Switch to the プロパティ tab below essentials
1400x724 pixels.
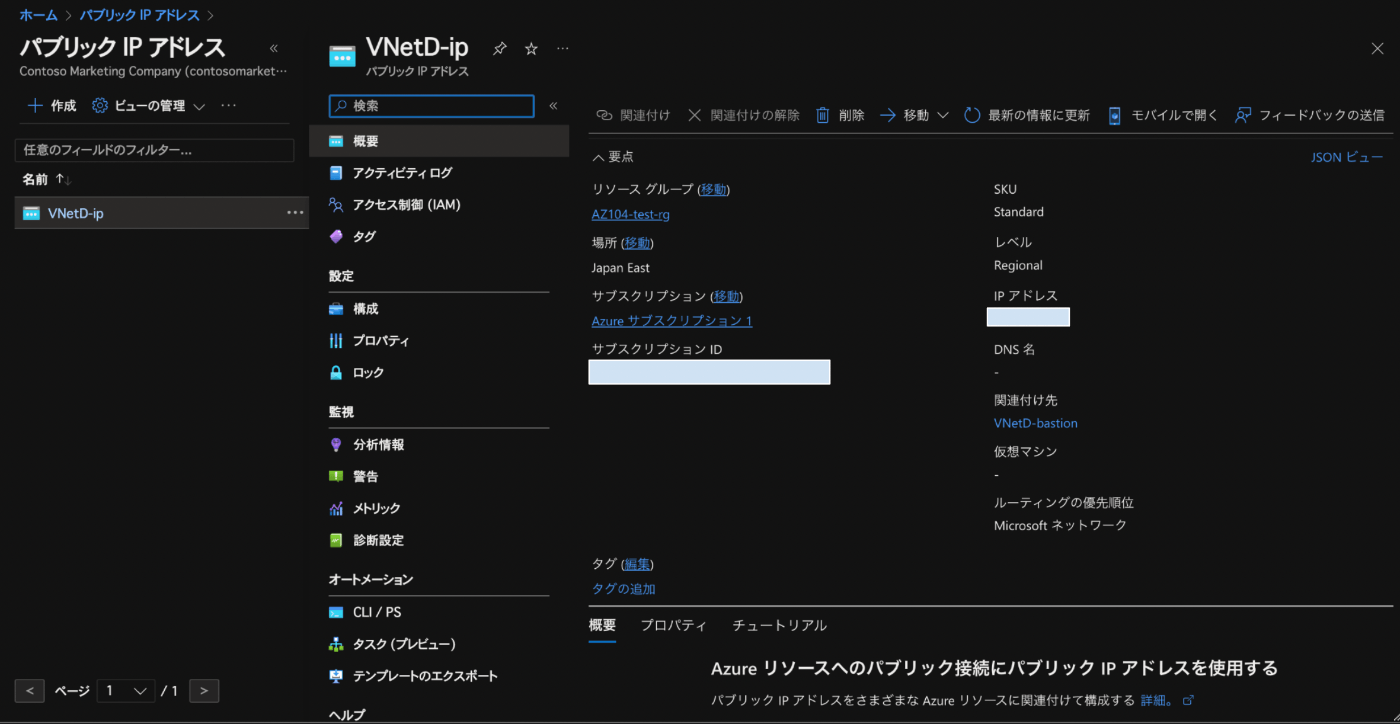pyautogui.click(x=674, y=625)
